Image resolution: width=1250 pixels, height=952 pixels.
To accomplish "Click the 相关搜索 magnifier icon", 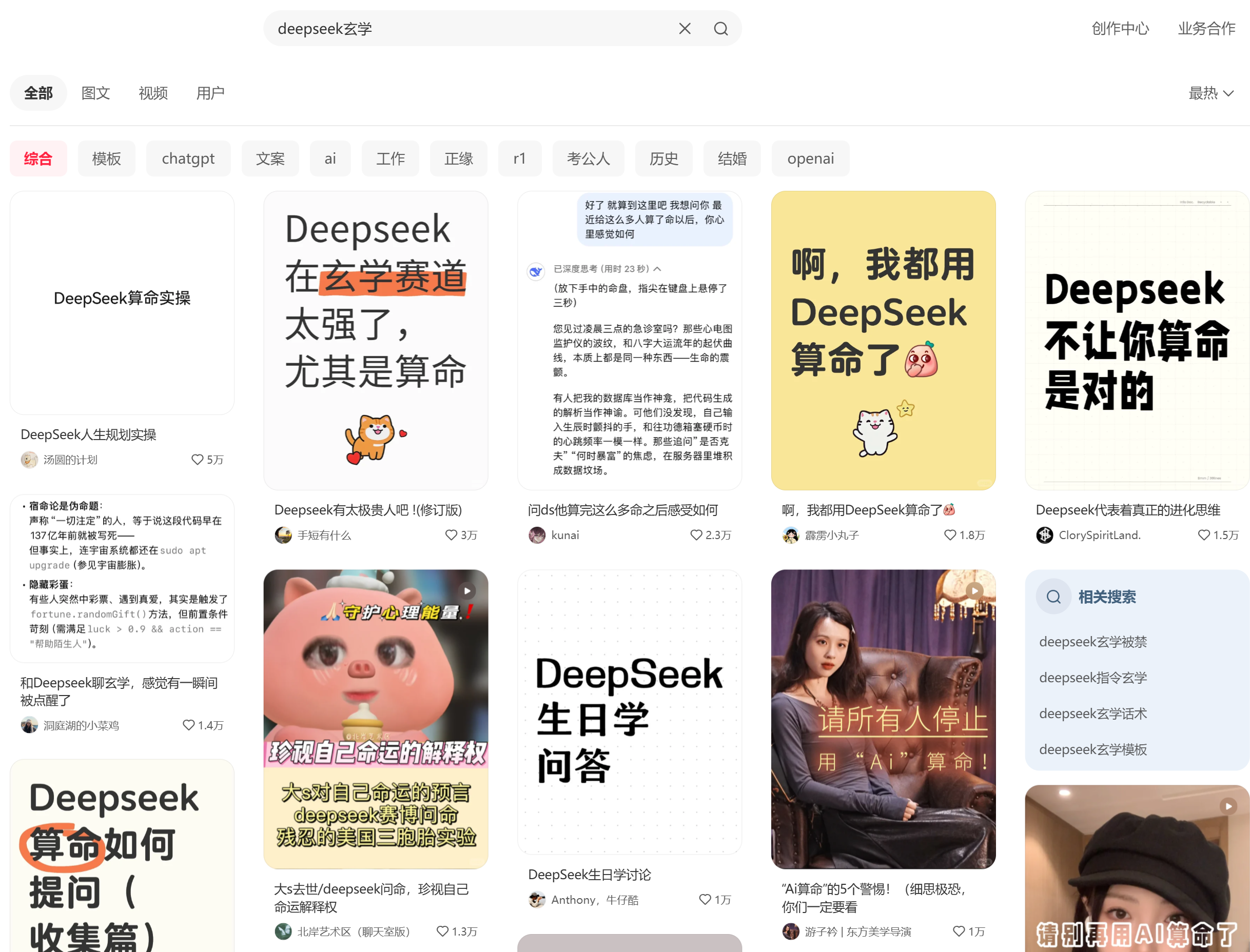I will point(1053,597).
